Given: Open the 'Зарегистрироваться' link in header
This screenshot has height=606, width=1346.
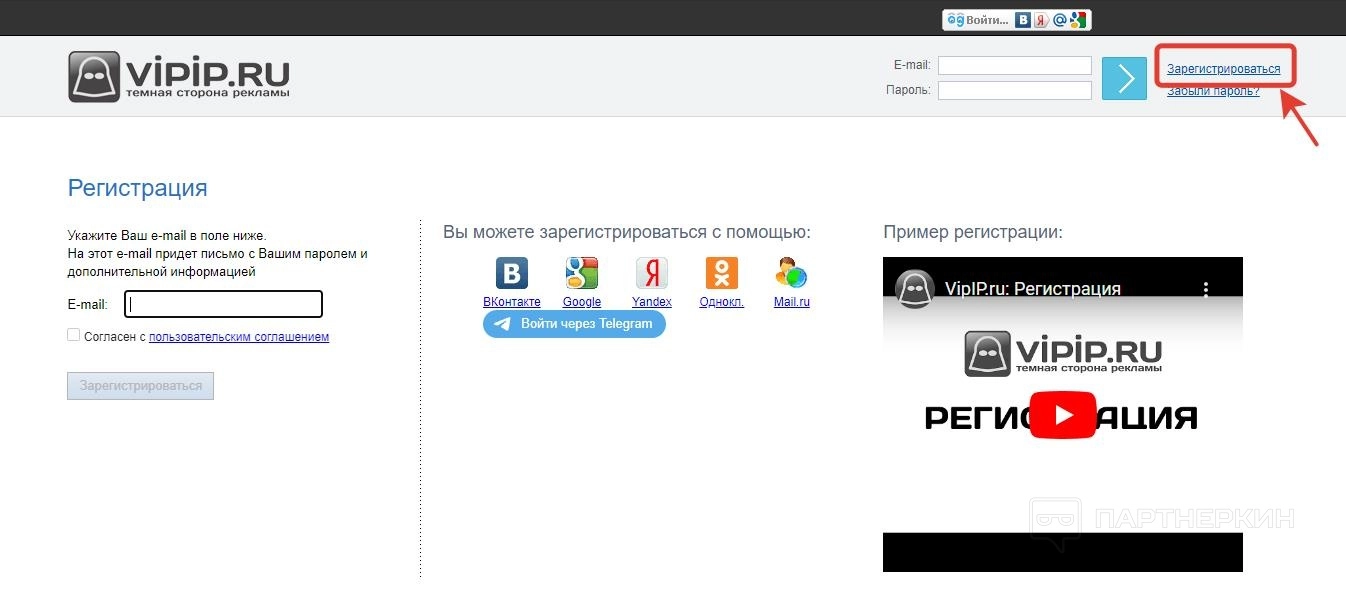Looking at the screenshot, I should pos(1223,69).
